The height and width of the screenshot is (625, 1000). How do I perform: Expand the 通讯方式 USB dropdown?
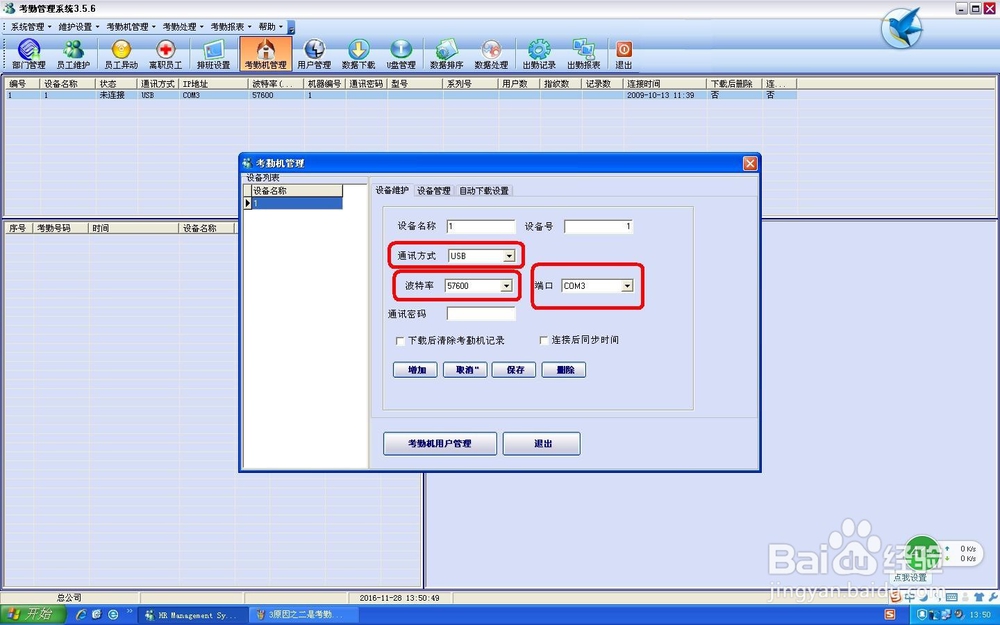point(508,256)
